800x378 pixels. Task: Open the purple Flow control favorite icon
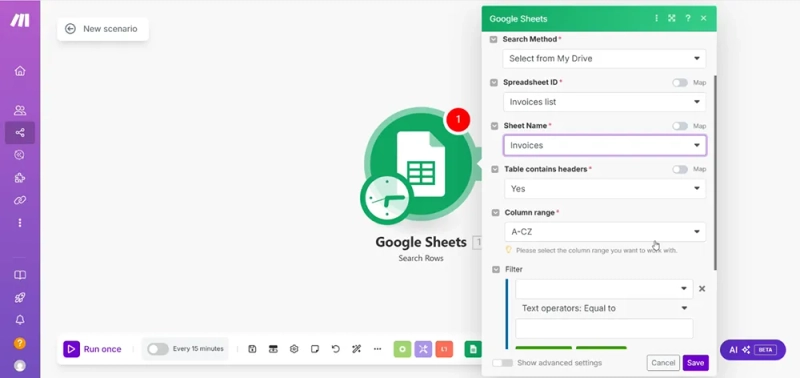coord(423,349)
